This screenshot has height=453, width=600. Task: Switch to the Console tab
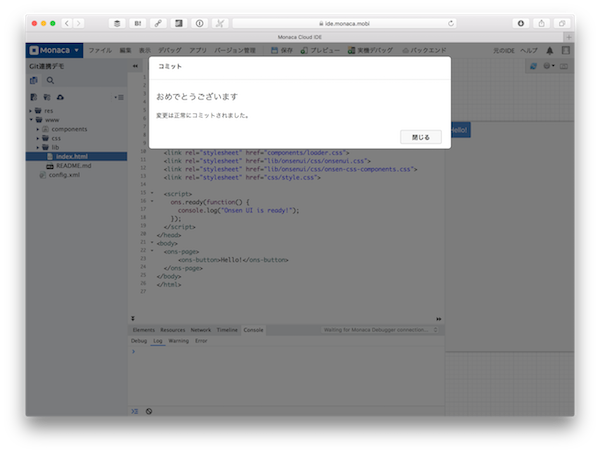point(253,330)
